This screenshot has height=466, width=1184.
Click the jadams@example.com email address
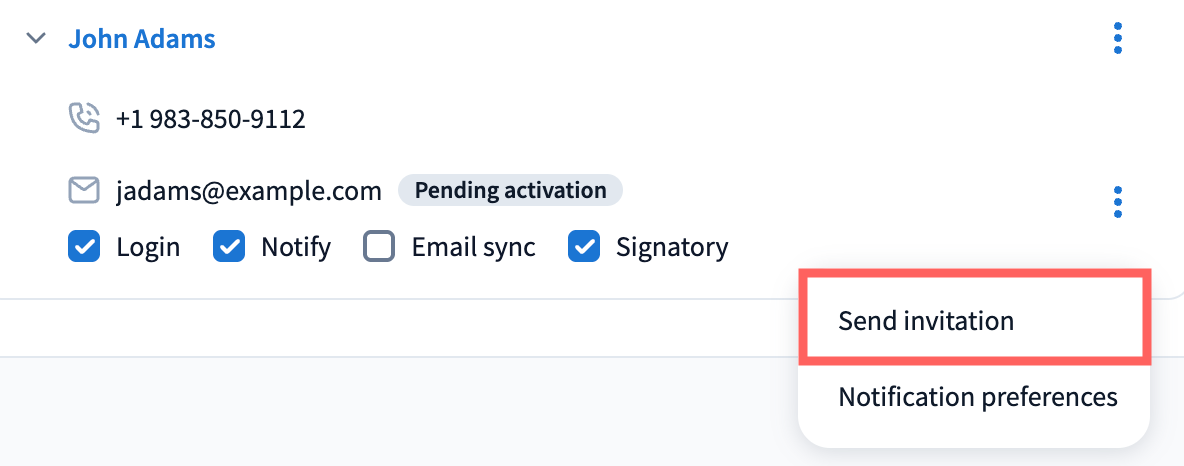[x=249, y=190]
